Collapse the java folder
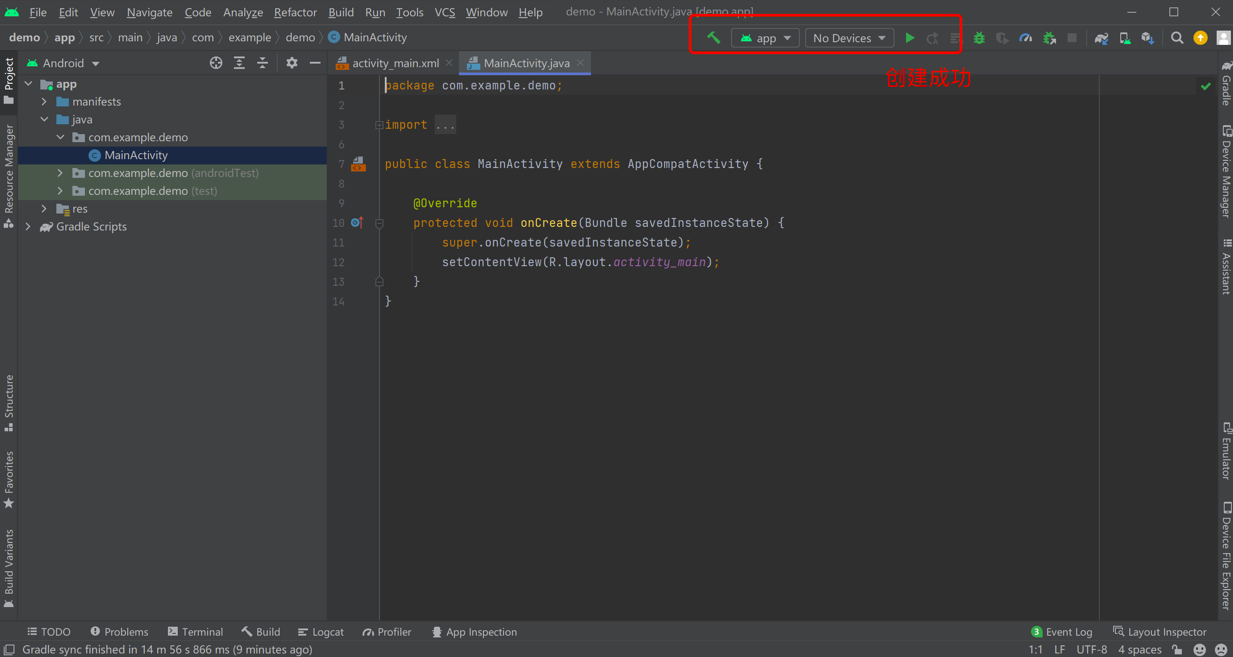The width and height of the screenshot is (1233, 657). (44, 120)
